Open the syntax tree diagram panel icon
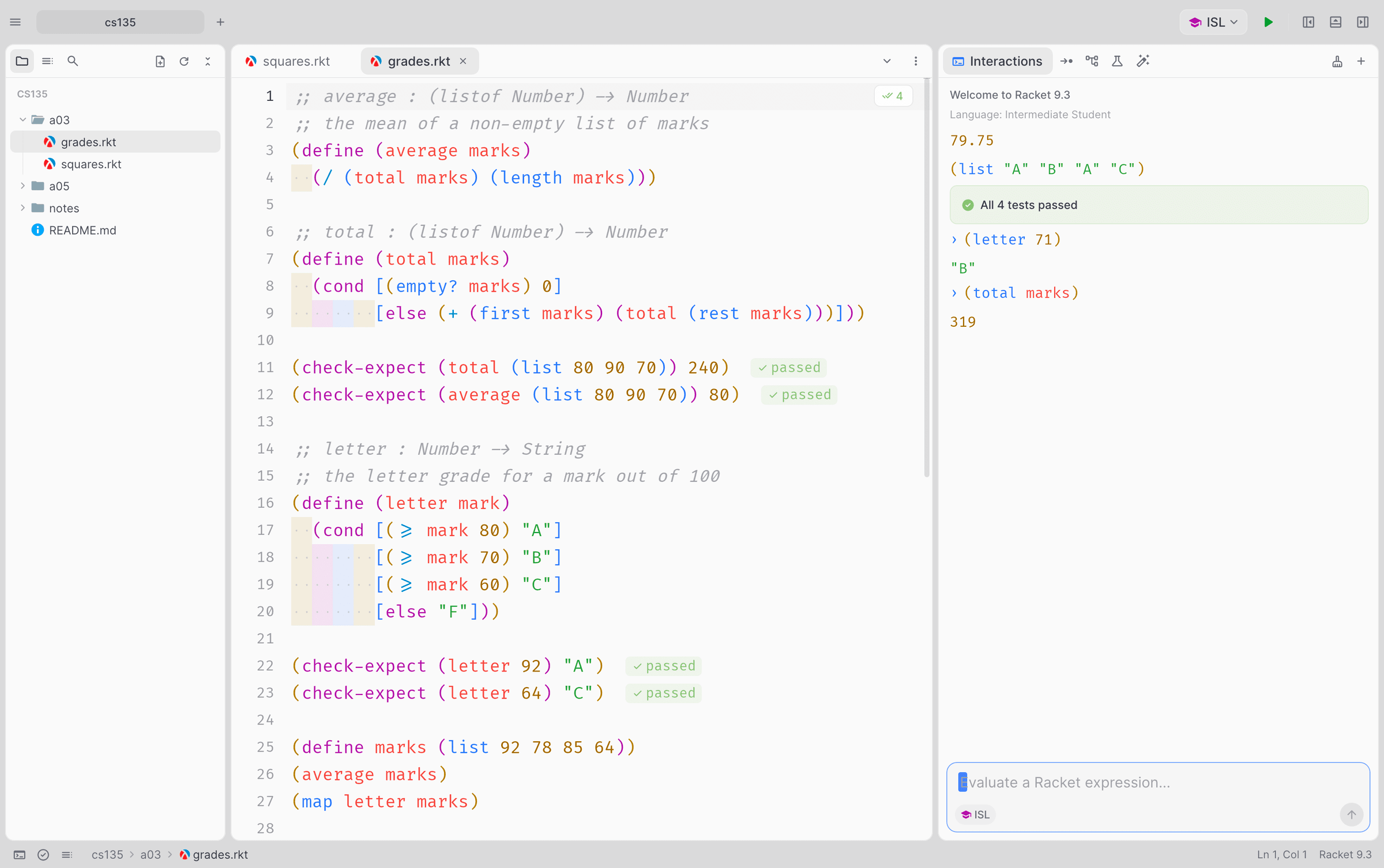The image size is (1384, 868). pos(1092,61)
